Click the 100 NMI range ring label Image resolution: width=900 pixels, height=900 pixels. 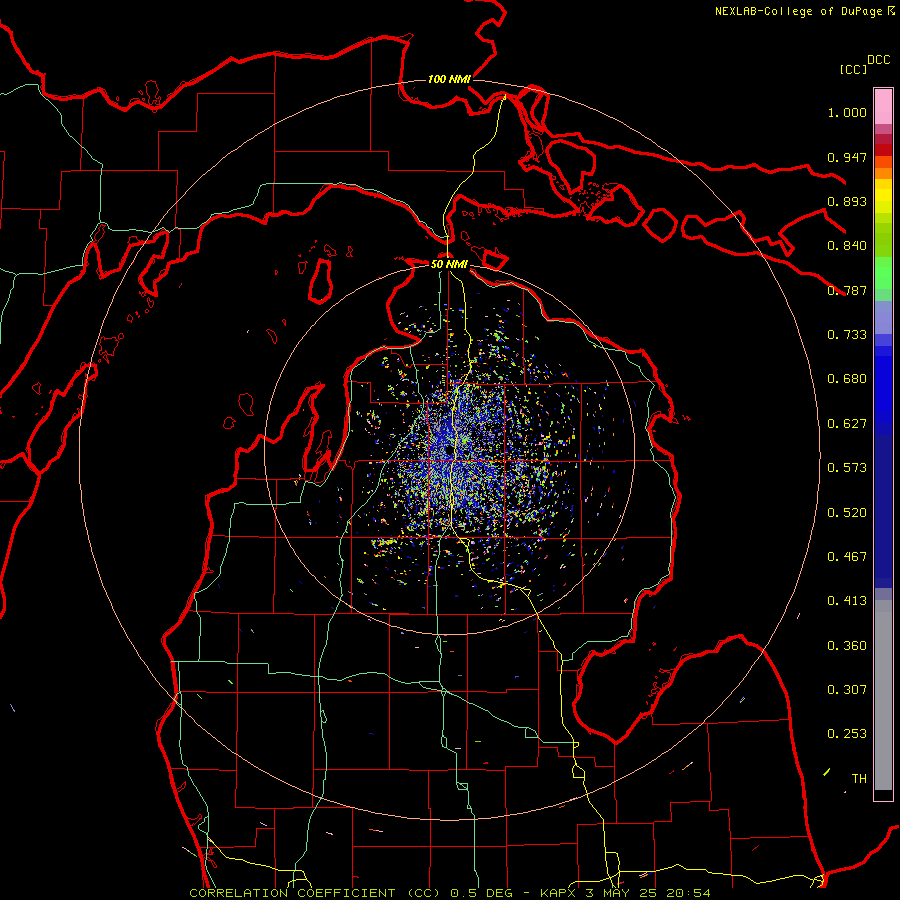point(449,79)
